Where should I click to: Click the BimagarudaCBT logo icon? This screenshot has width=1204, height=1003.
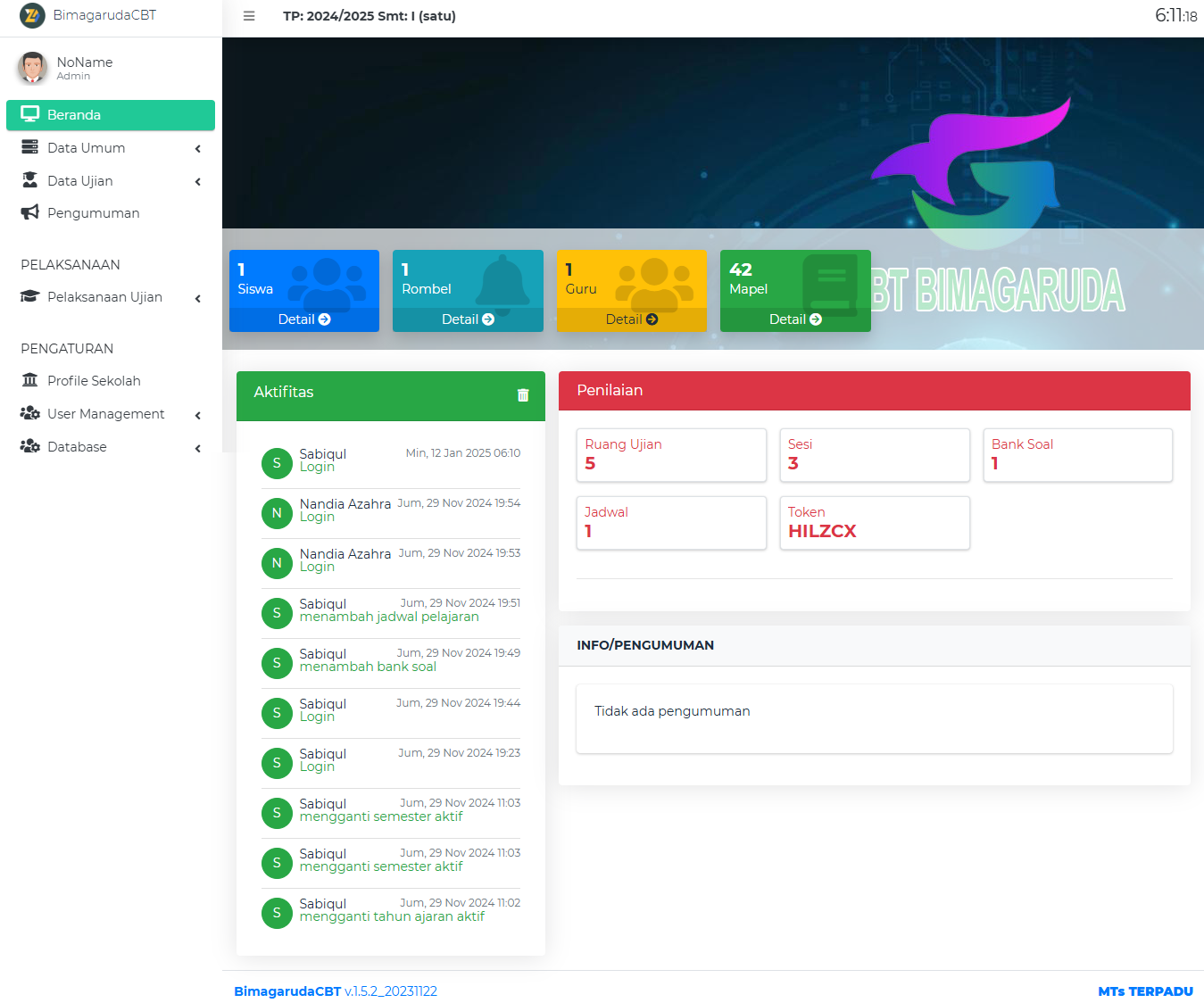(x=32, y=15)
